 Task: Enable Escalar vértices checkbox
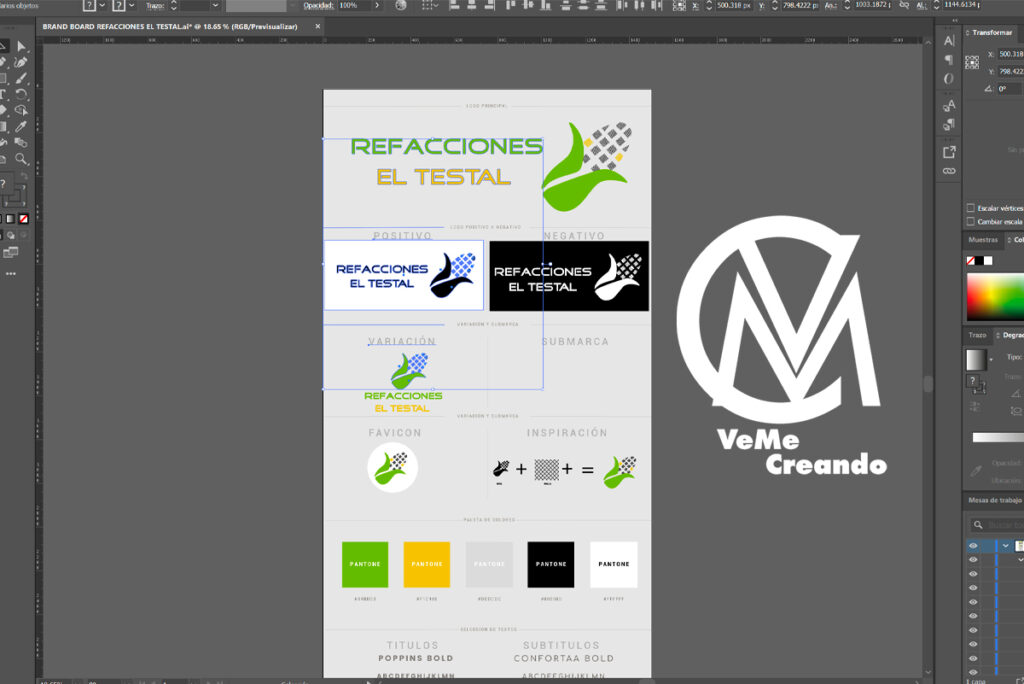point(970,208)
